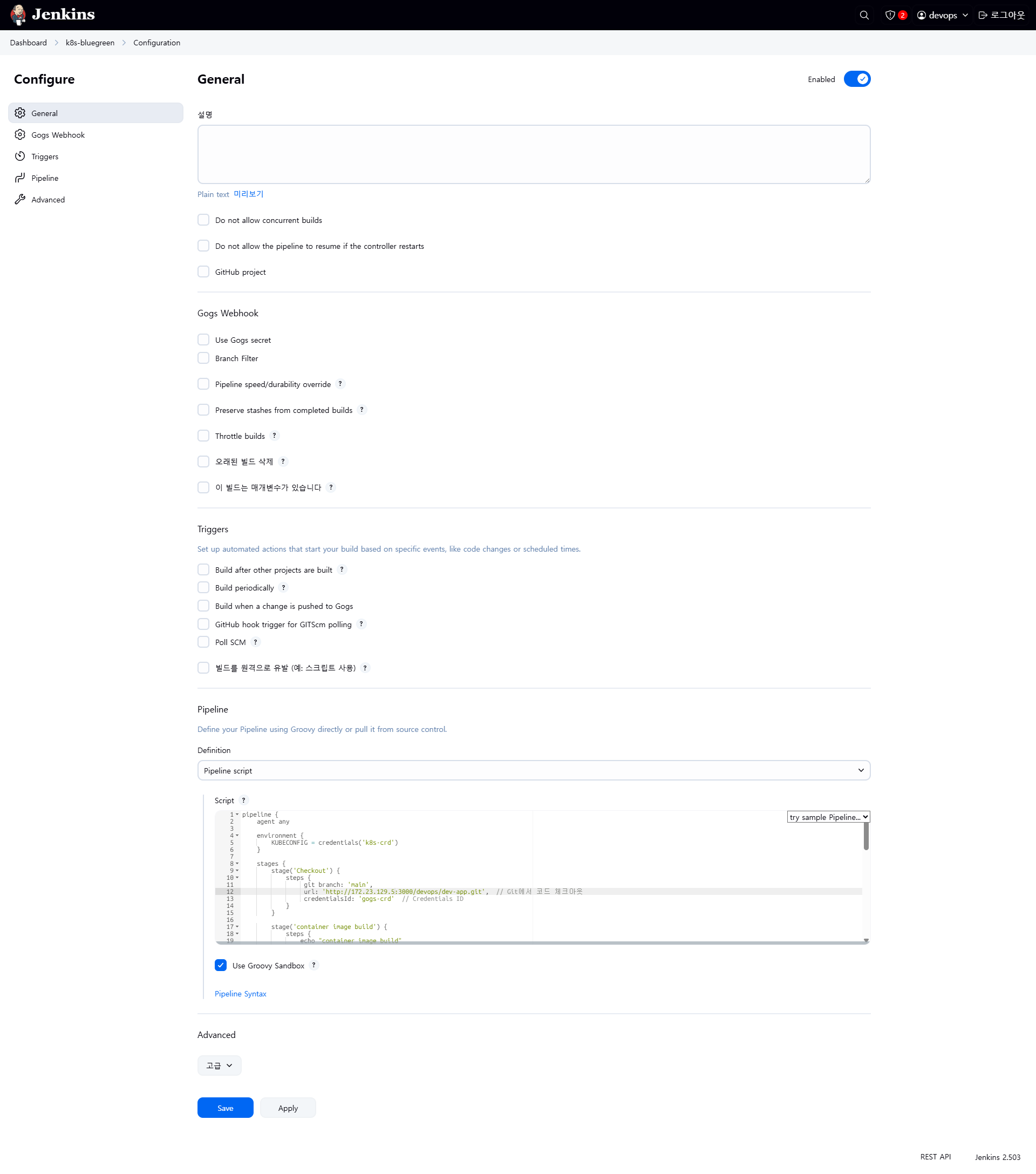Click the logout icon in header

pos(983,16)
